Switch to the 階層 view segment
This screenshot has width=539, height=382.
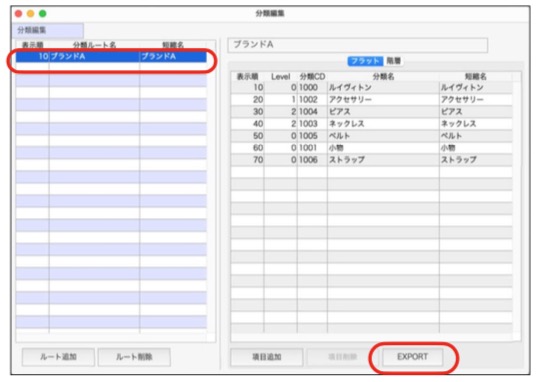394,61
